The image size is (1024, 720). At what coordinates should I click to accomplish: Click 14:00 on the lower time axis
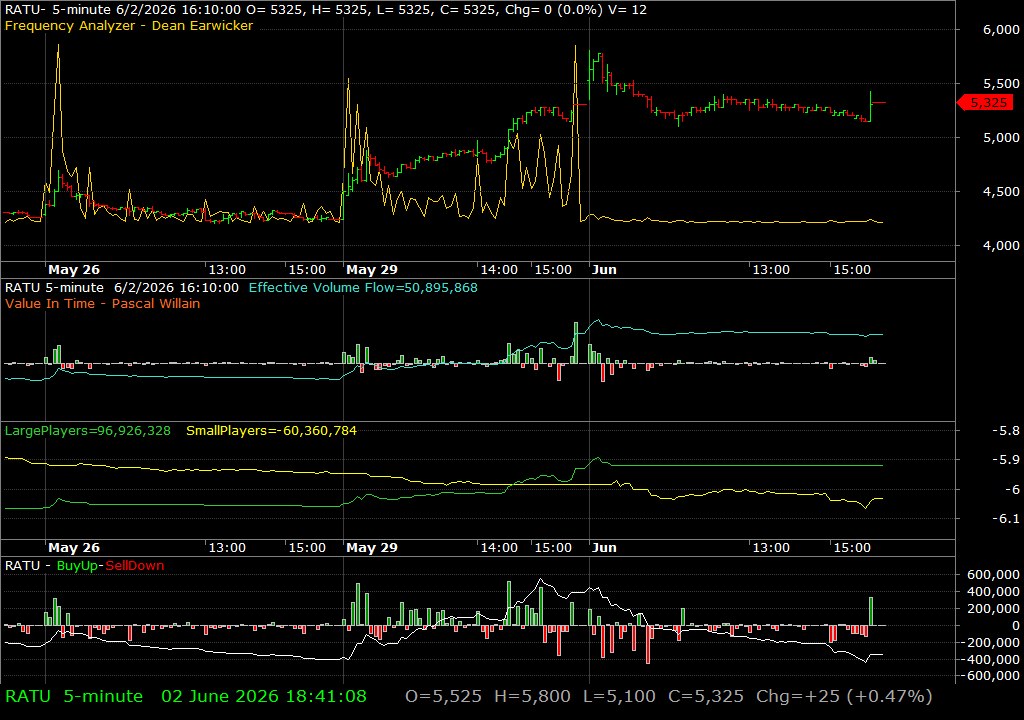[x=499, y=548]
